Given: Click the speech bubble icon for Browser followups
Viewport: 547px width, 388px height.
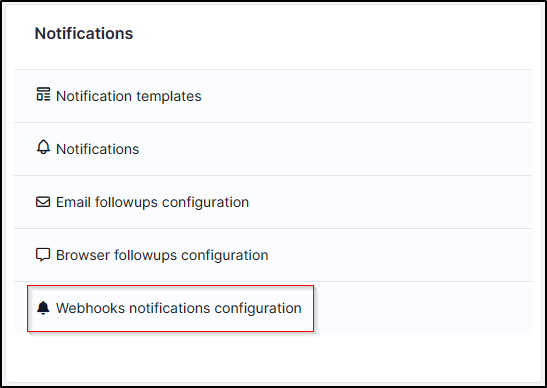Looking at the screenshot, I should pyautogui.click(x=43, y=255).
